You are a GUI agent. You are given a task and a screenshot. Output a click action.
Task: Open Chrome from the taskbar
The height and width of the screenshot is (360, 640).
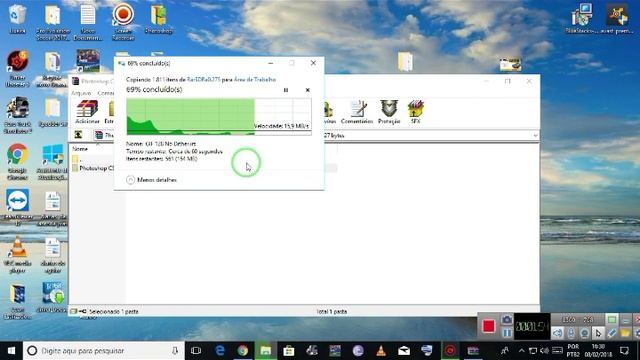click(x=243, y=351)
